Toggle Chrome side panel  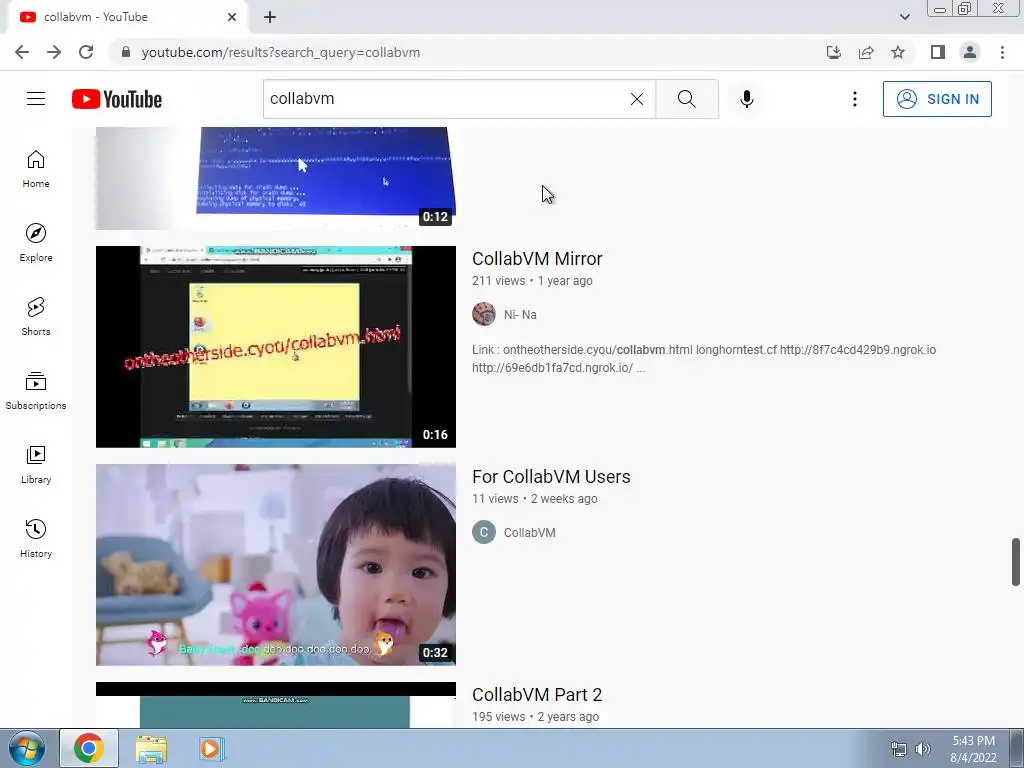pyautogui.click(x=938, y=52)
